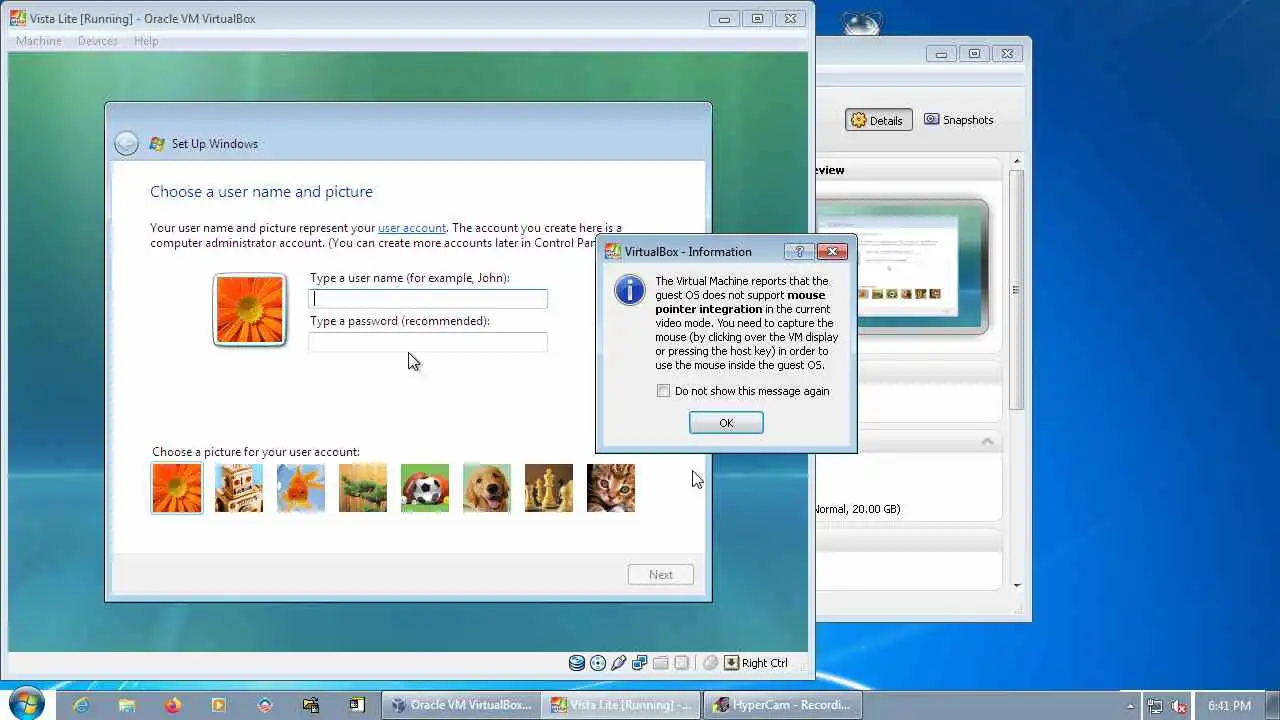Launch Firefox from taskbar
Viewport: 1280px width, 720px height.
[173, 705]
